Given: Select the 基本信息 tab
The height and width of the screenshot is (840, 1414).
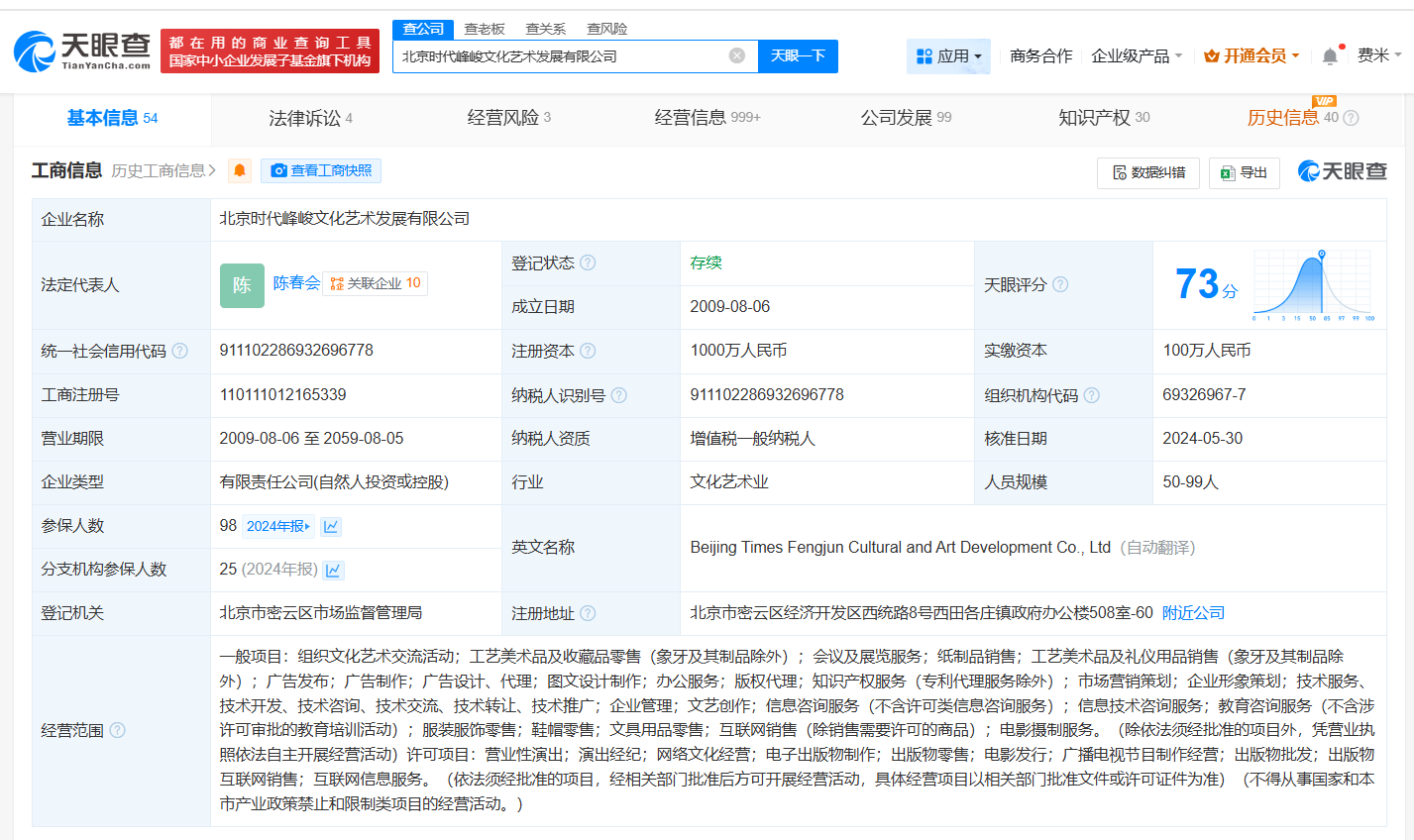Looking at the screenshot, I should 112,118.
